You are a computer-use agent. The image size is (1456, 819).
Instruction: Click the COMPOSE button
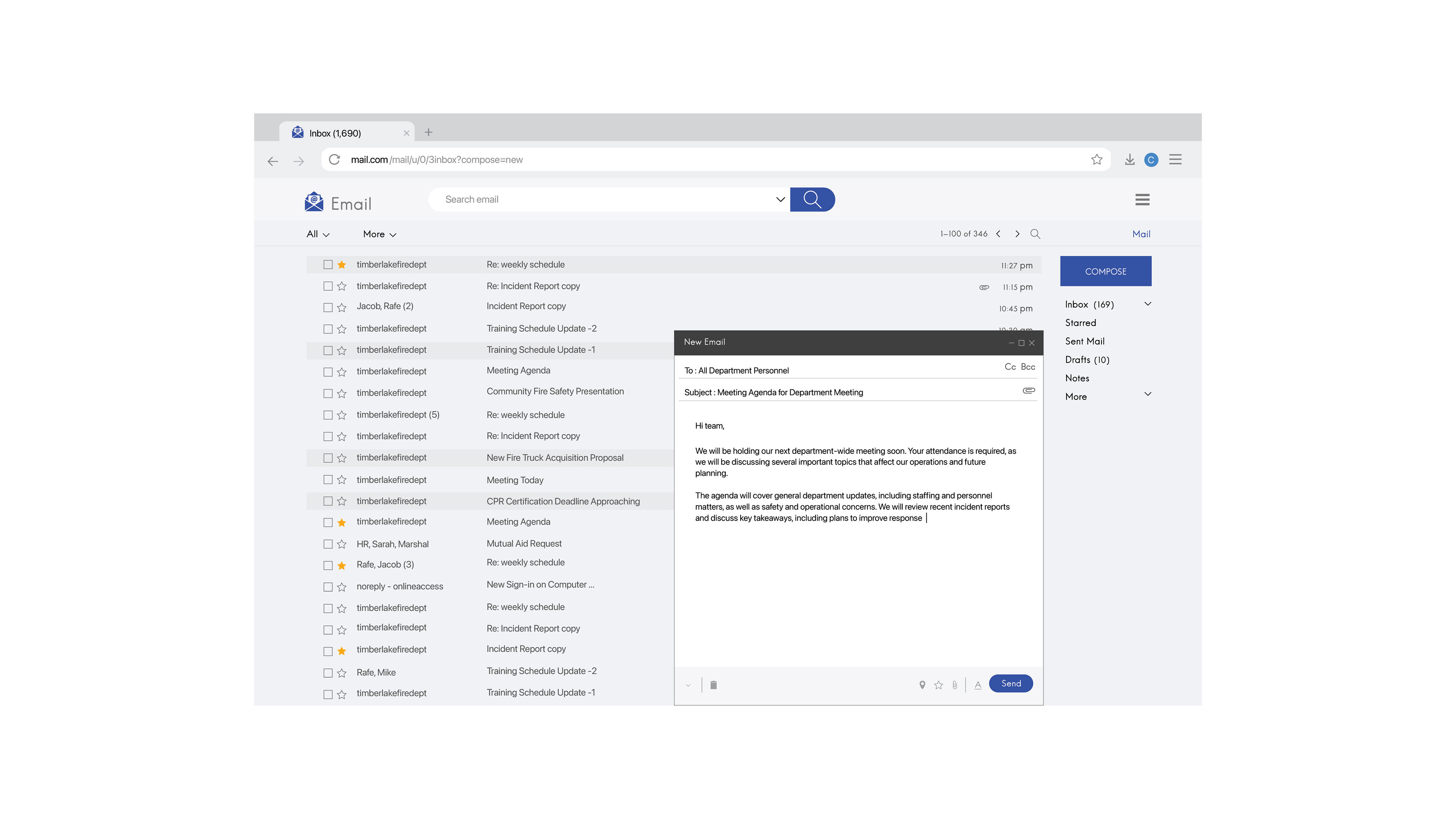click(1106, 271)
